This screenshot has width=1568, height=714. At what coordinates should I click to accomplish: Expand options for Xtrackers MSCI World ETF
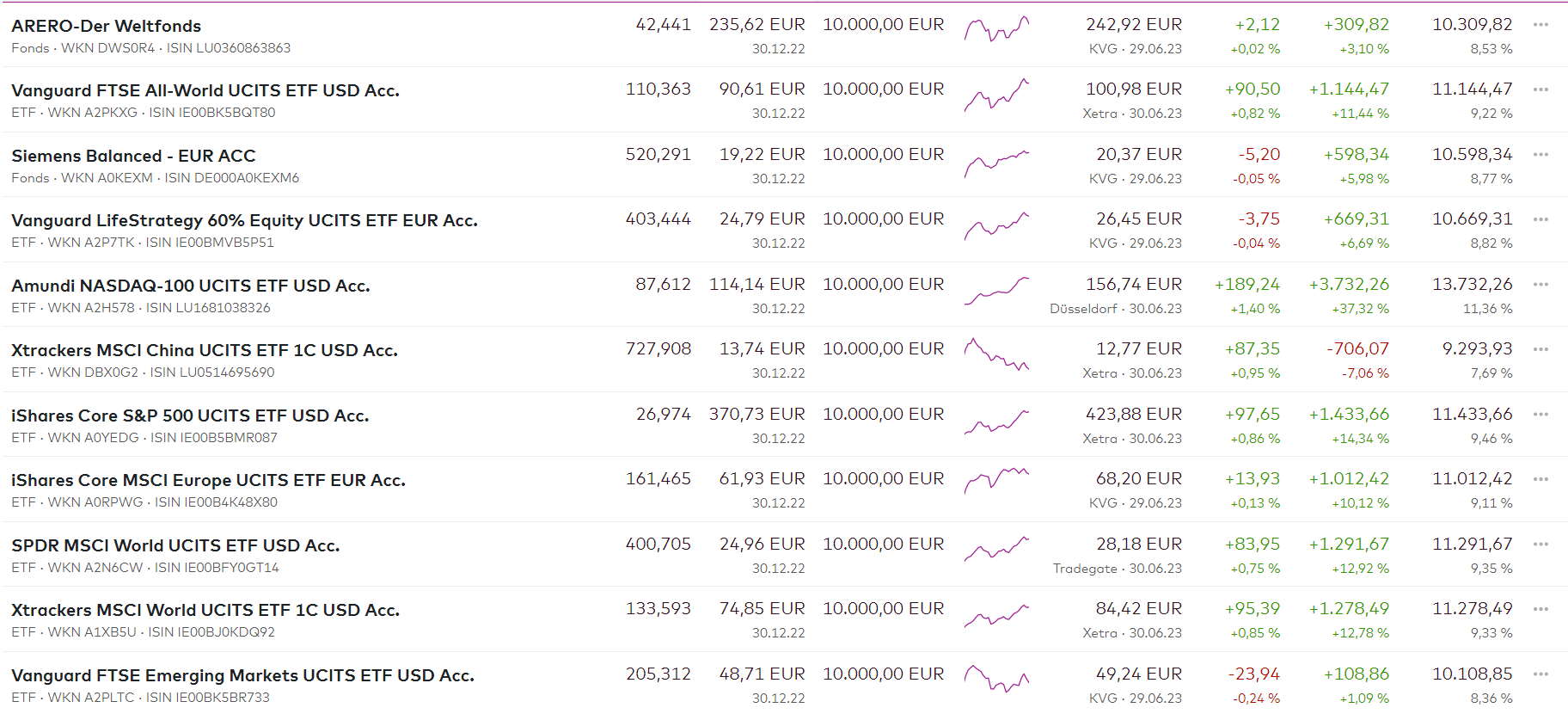[1540, 609]
